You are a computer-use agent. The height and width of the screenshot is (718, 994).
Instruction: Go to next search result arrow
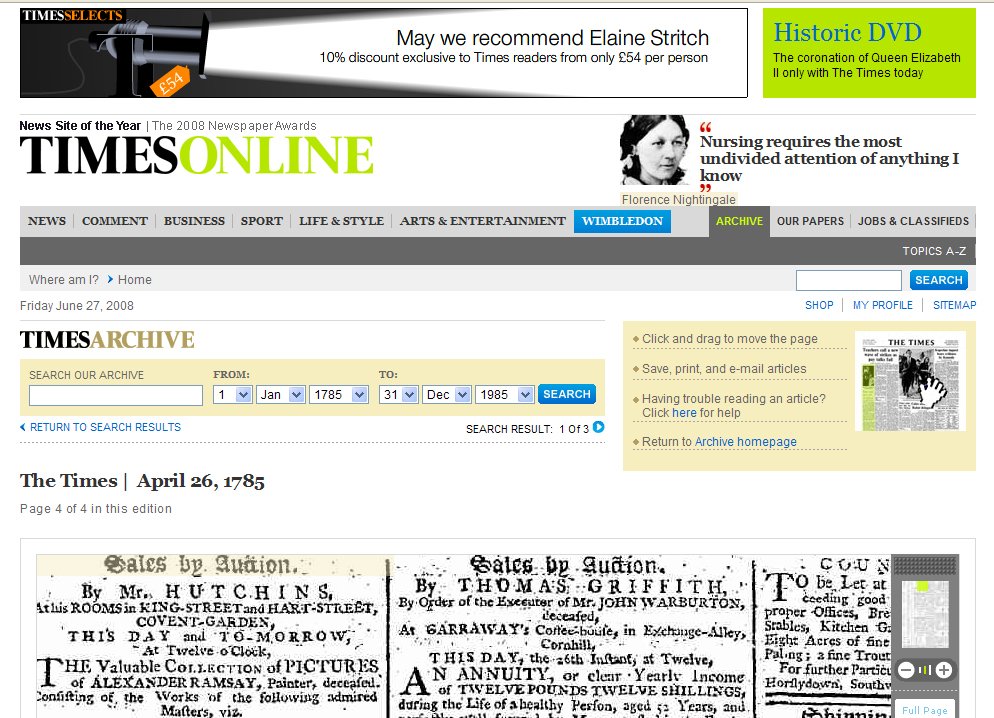[599, 428]
